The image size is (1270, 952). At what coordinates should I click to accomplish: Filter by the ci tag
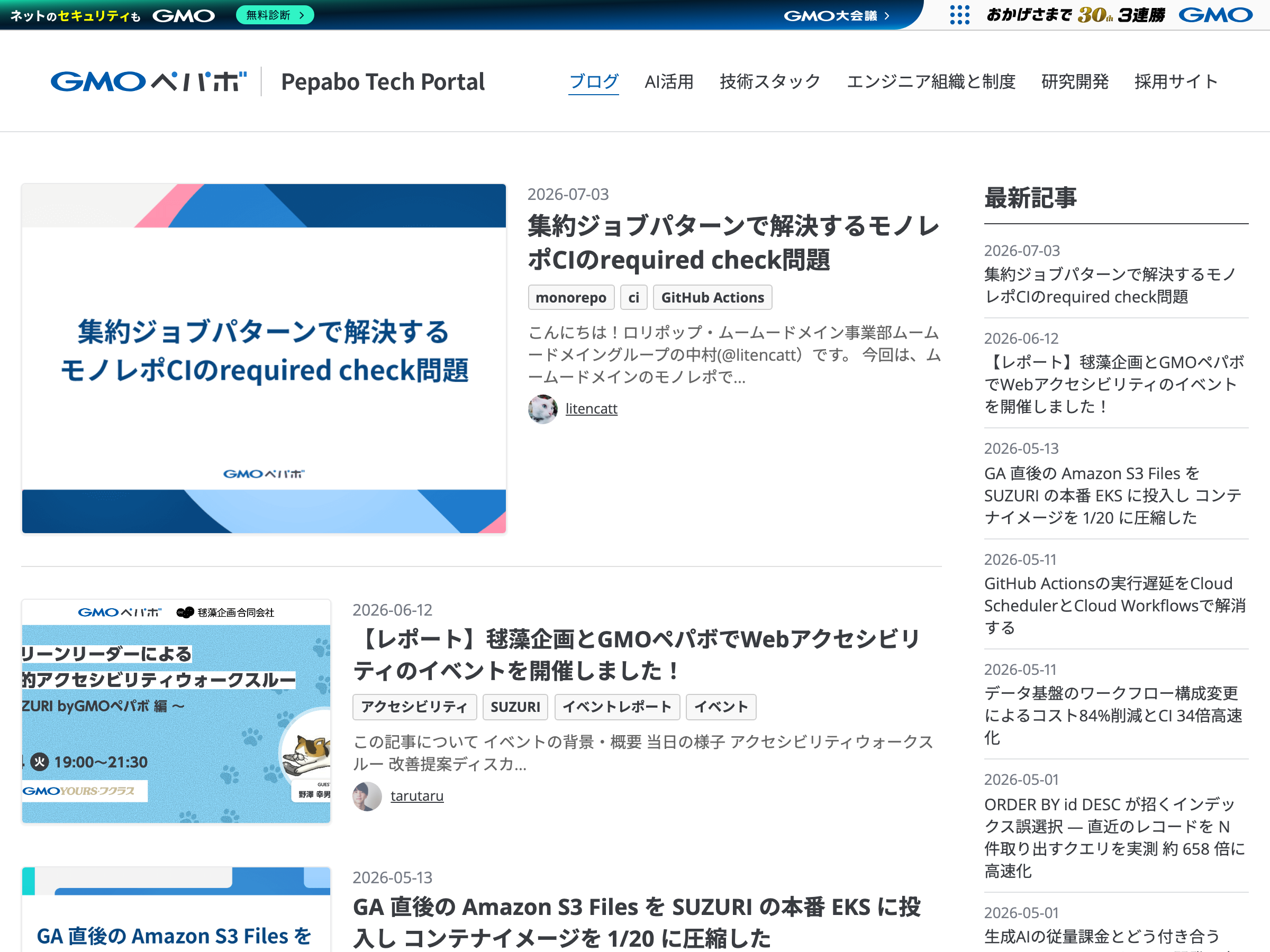(634, 297)
